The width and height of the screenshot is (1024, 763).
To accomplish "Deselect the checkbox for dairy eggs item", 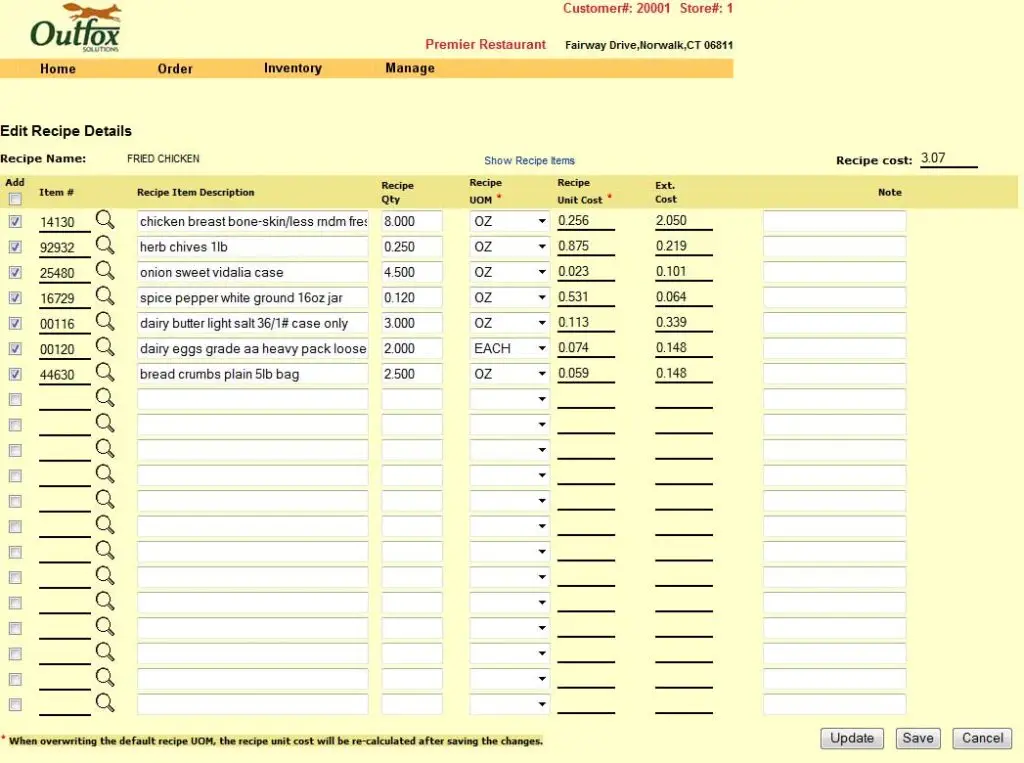I will click(14, 348).
